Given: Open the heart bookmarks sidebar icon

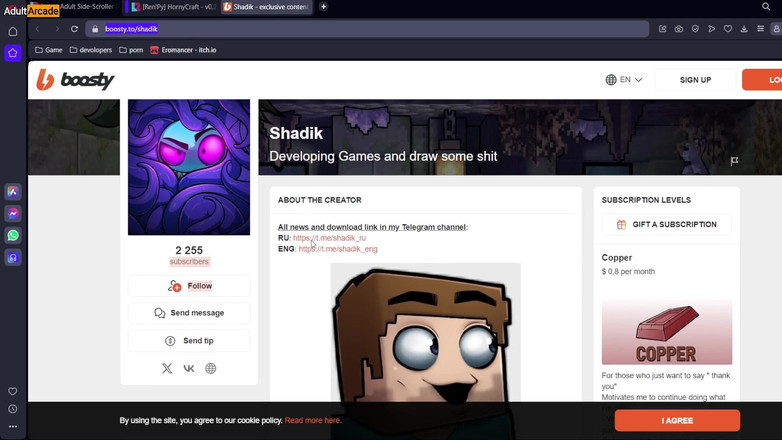Looking at the screenshot, I should coord(13,392).
